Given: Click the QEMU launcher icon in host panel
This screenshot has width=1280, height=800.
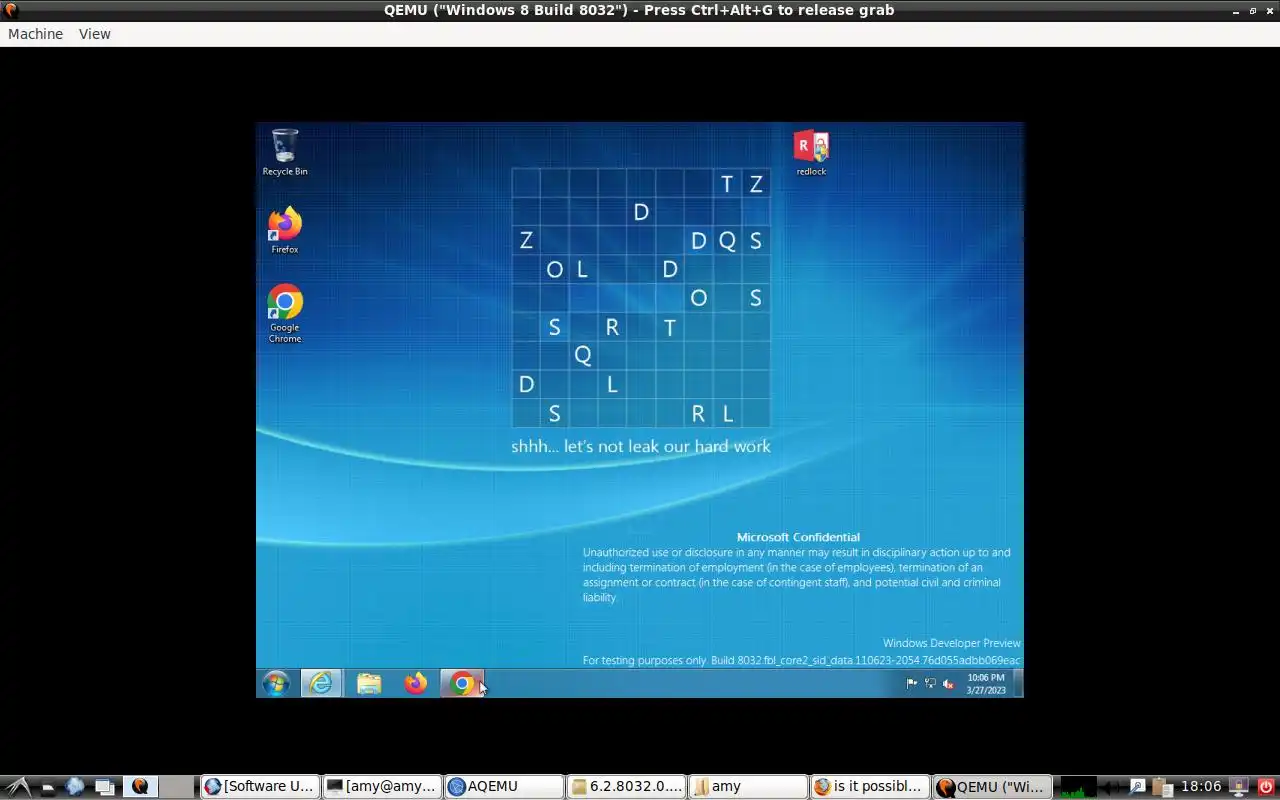Looking at the screenshot, I should (x=140, y=787).
